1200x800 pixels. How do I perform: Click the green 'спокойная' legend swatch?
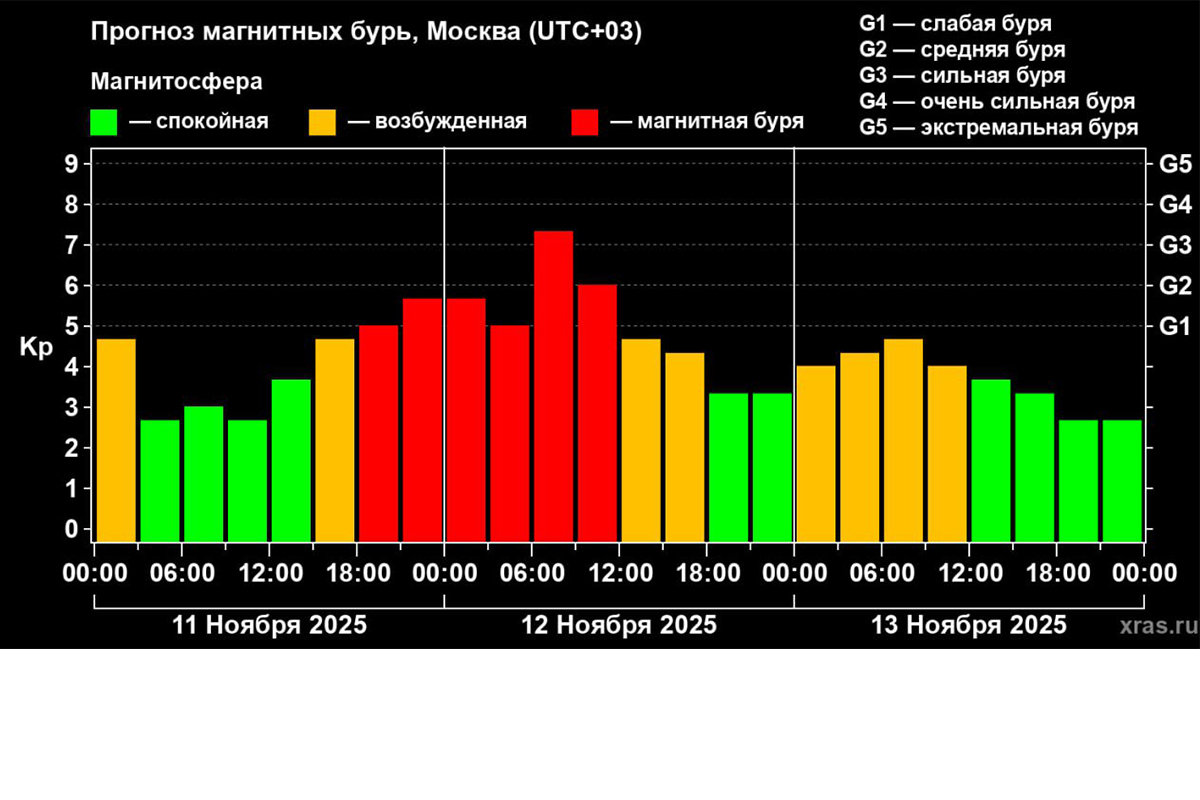pyautogui.click(x=103, y=120)
